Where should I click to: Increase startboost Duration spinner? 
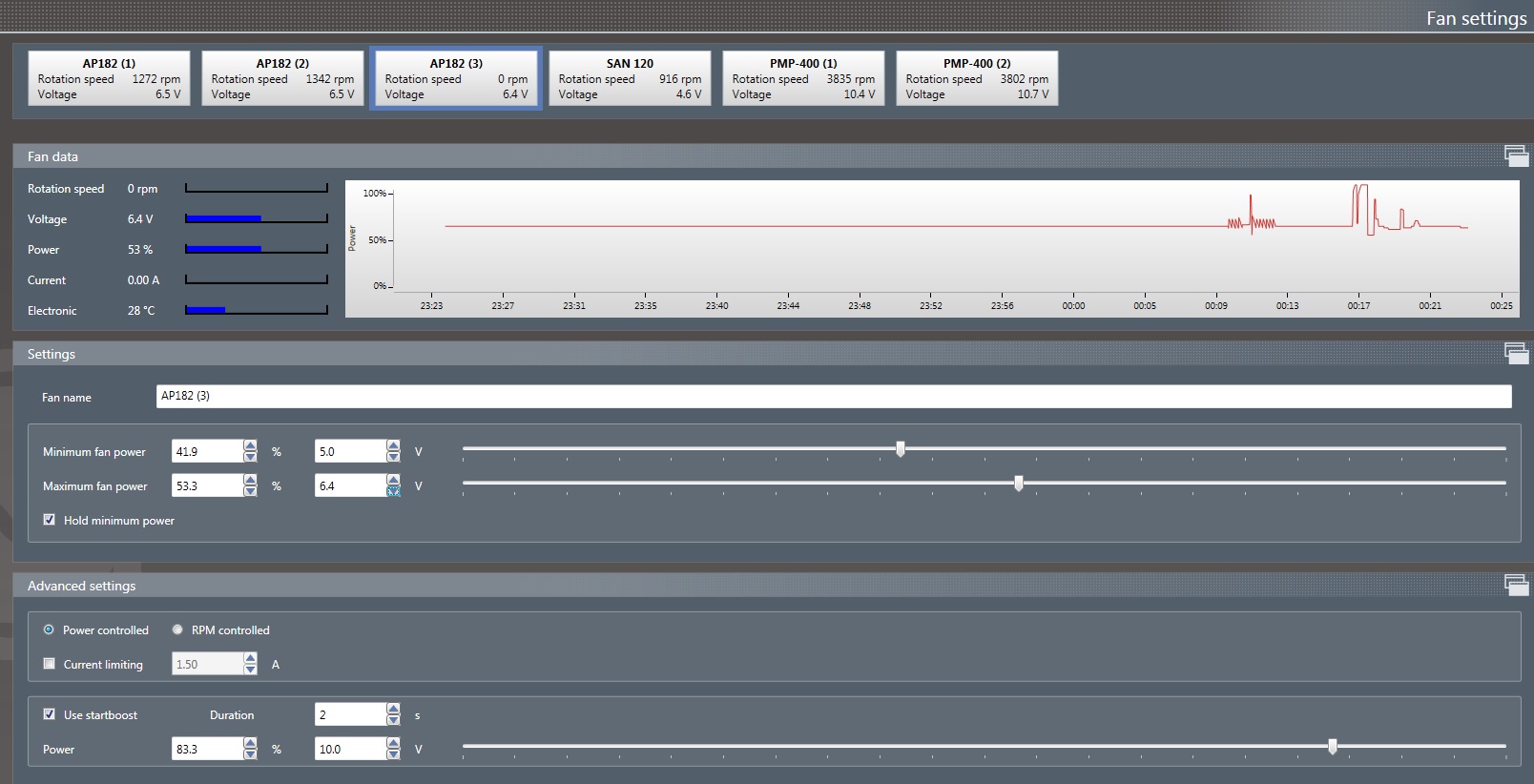point(393,709)
